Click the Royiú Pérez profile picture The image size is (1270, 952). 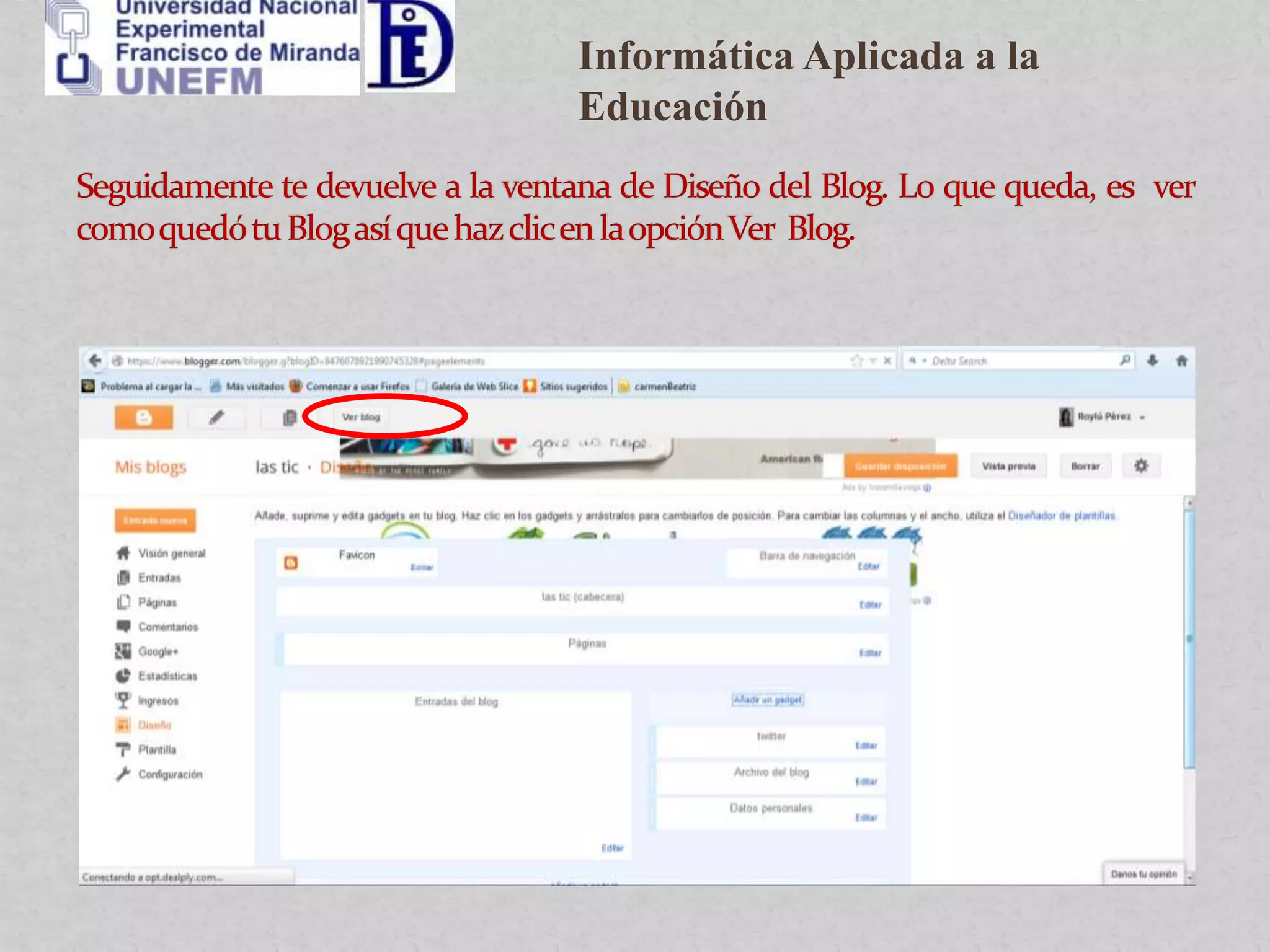pos(1065,417)
